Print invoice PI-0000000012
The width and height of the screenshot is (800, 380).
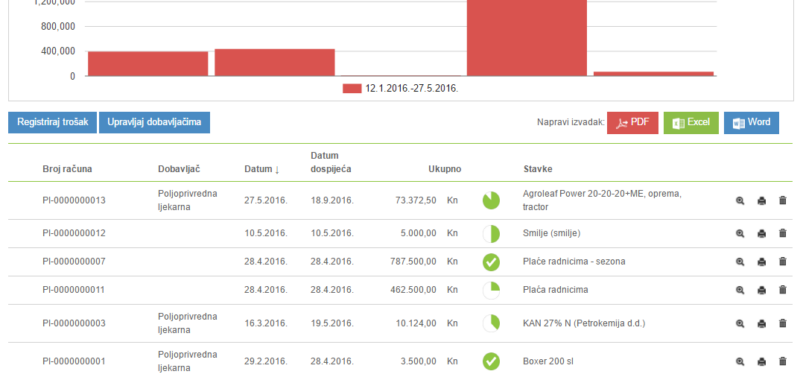click(x=761, y=233)
